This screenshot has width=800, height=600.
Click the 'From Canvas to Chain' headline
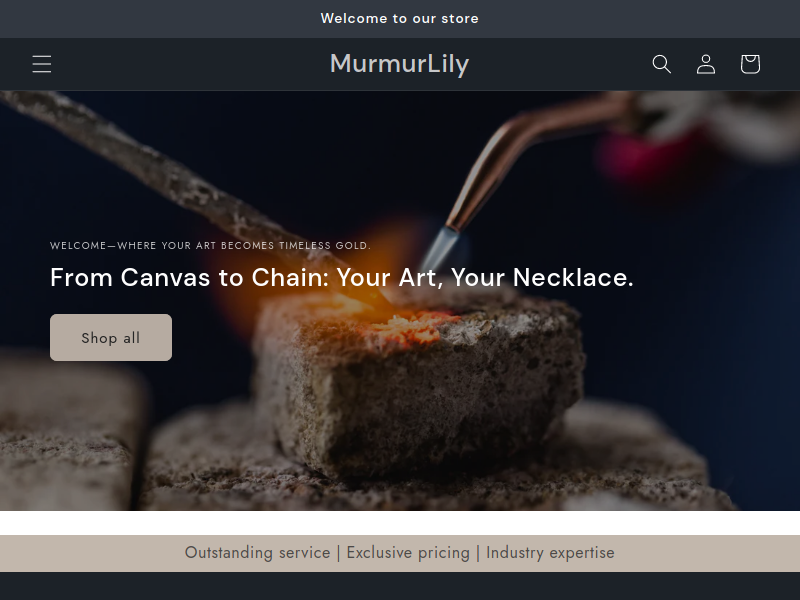pyautogui.click(x=342, y=278)
